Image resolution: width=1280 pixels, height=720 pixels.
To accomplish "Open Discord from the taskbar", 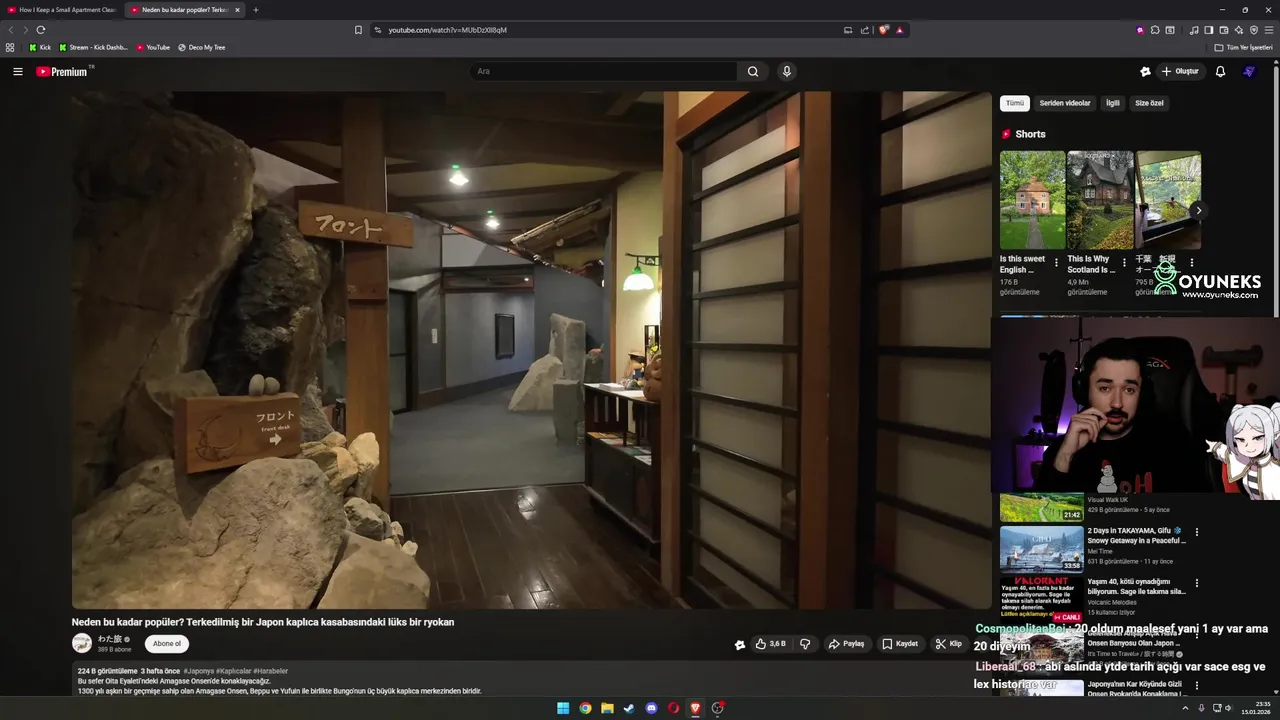I will [x=651, y=708].
